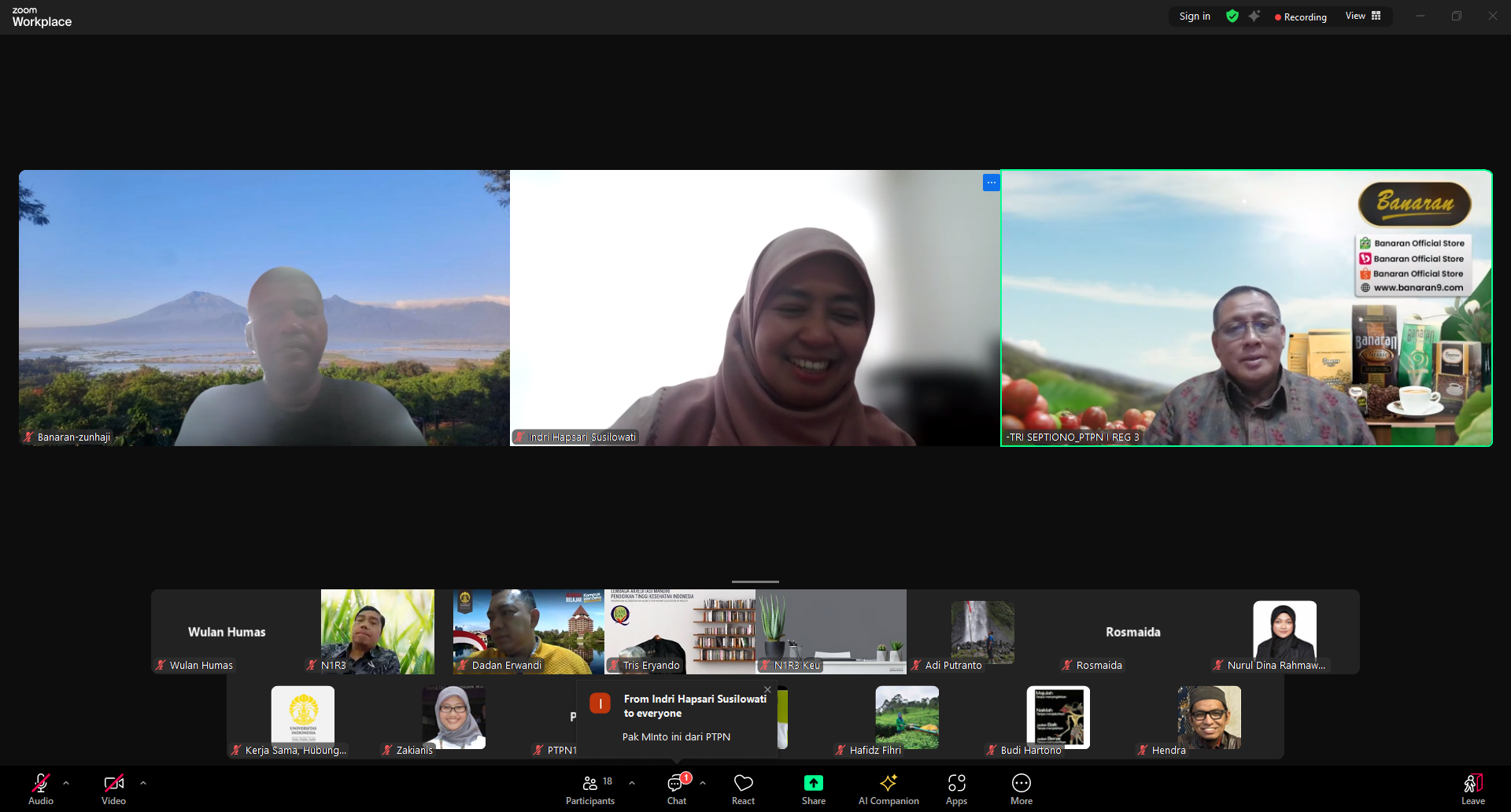Open the More options menu
The width and height of the screenshot is (1511, 812).
[1021, 789]
